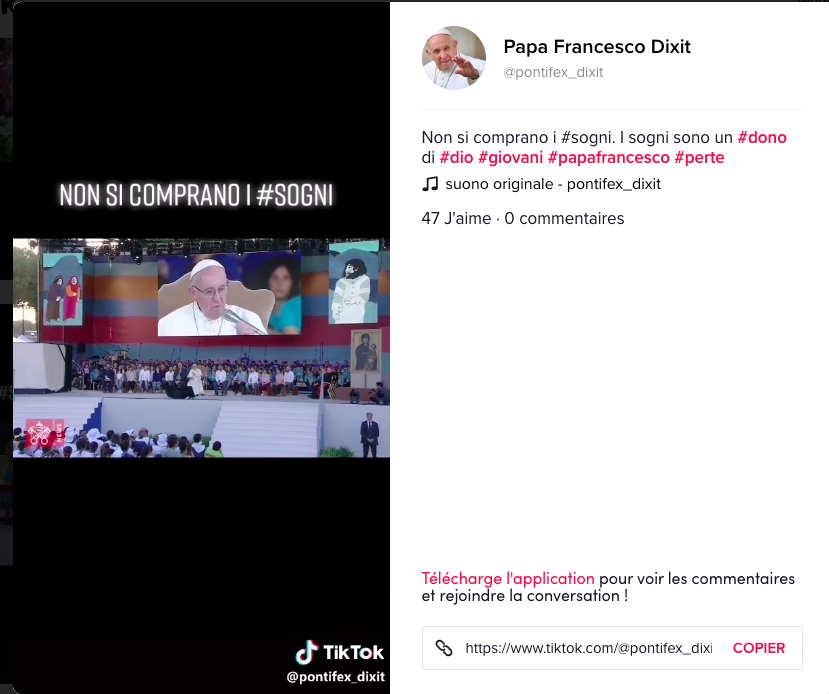
Task: Click the music note icon
Action: click(x=430, y=184)
